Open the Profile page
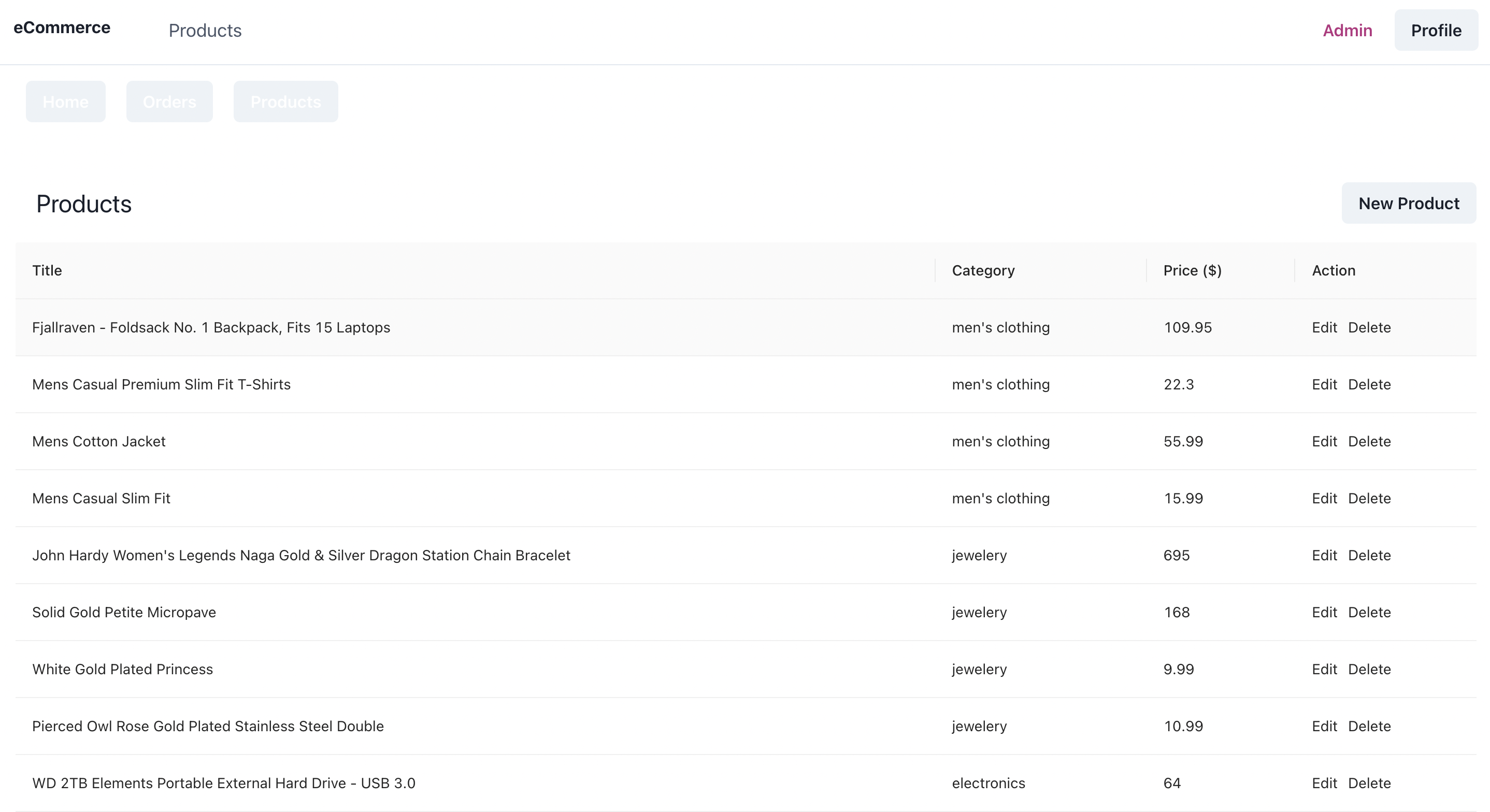This screenshot has width=1490, height=812. (1436, 30)
